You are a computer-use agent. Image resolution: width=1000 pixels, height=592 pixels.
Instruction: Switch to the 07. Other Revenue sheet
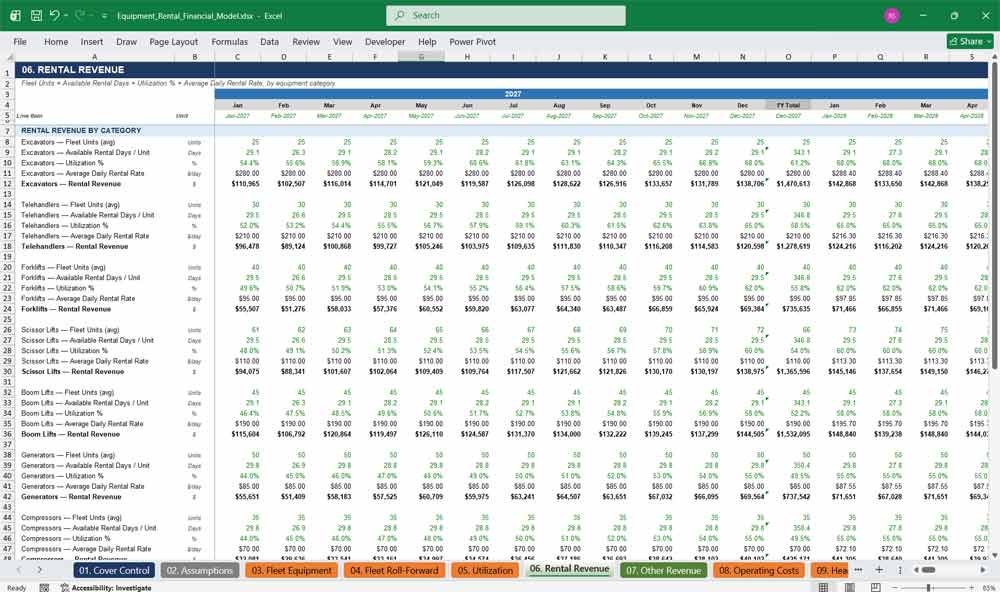[x=663, y=570]
